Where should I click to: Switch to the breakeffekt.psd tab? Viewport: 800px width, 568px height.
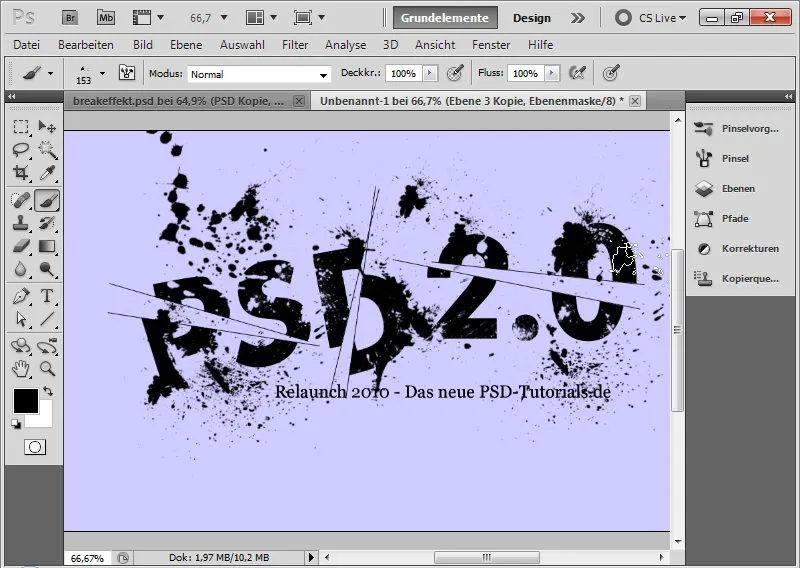pyautogui.click(x=178, y=101)
